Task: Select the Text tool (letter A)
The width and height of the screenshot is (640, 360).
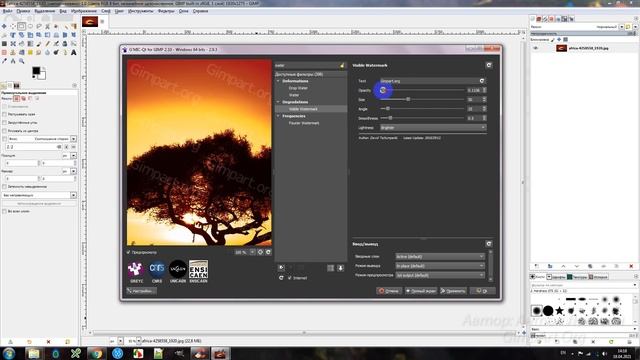Action: tap(73, 52)
